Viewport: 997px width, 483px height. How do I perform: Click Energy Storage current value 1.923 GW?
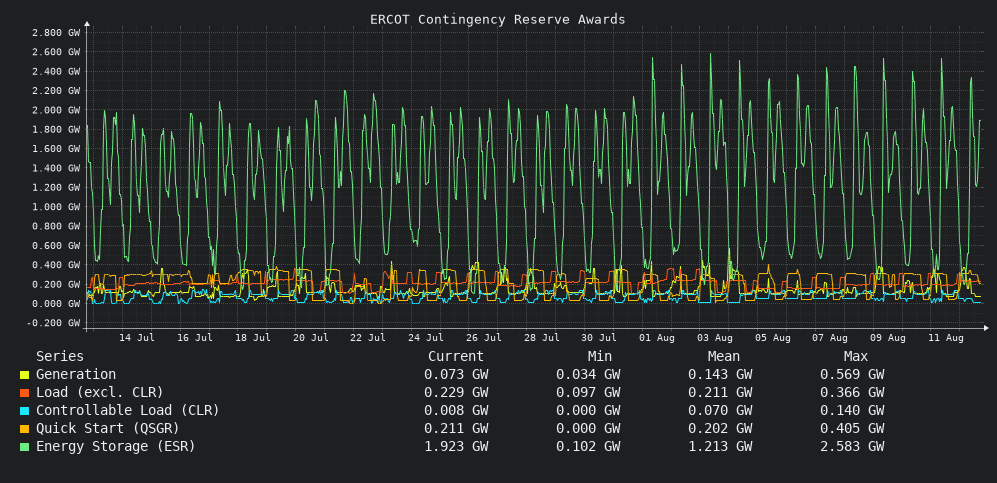click(x=456, y=447)
